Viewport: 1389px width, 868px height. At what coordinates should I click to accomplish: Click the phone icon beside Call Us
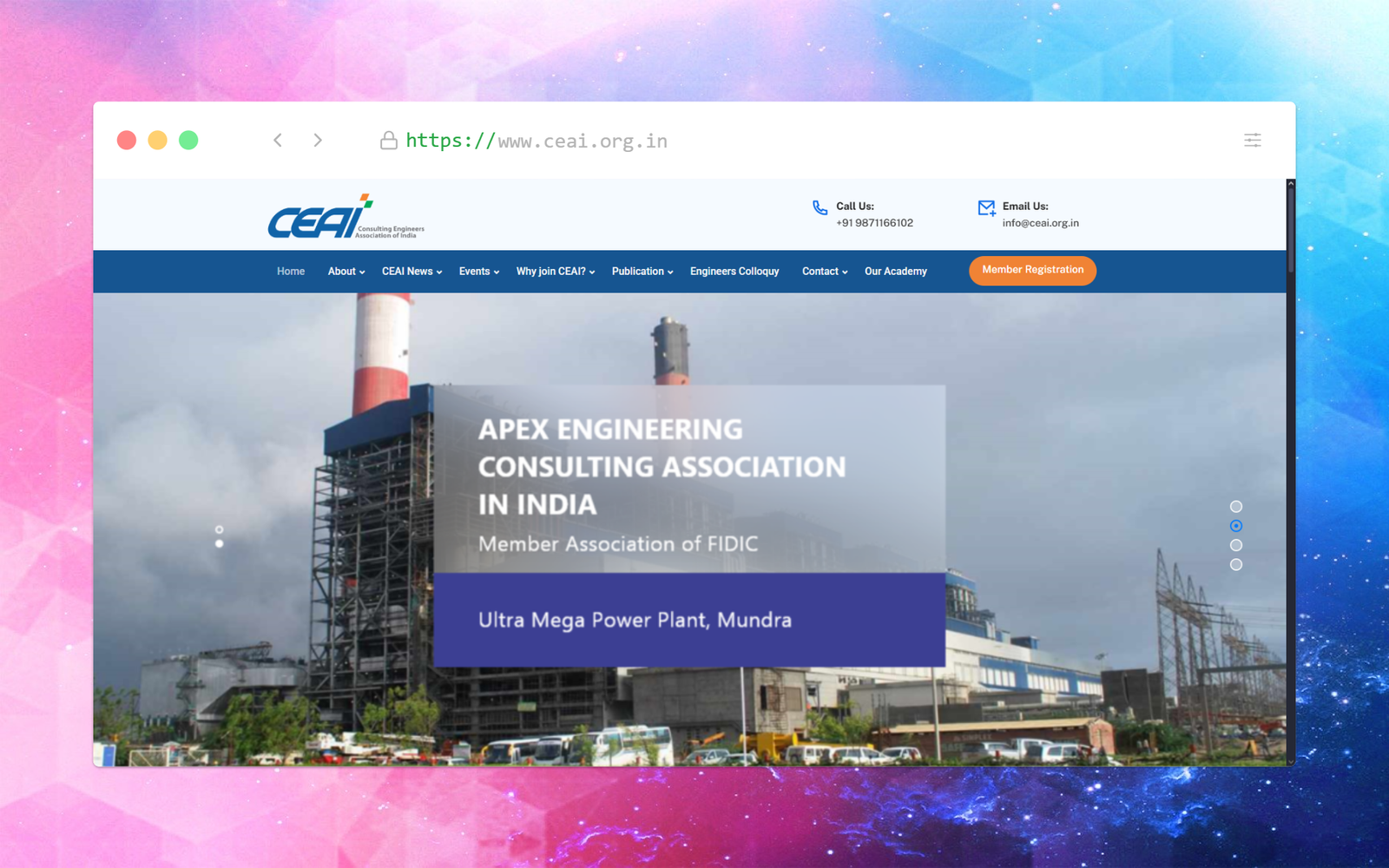pyautogui.click(x=820, y=207)
